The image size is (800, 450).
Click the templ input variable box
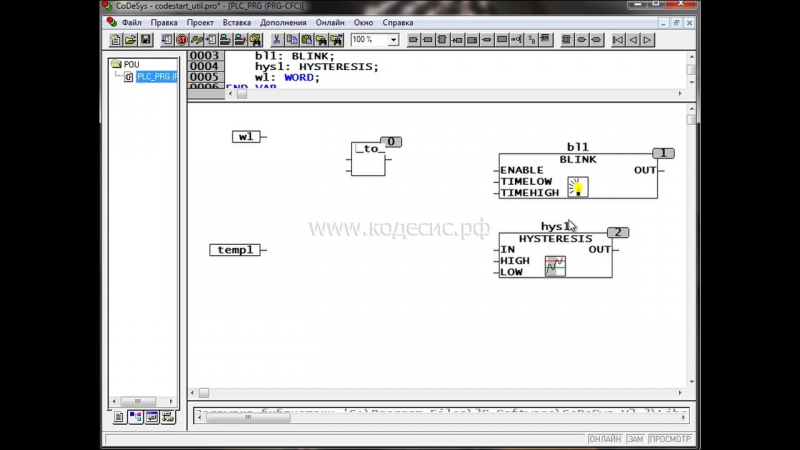tap(235, 250)
